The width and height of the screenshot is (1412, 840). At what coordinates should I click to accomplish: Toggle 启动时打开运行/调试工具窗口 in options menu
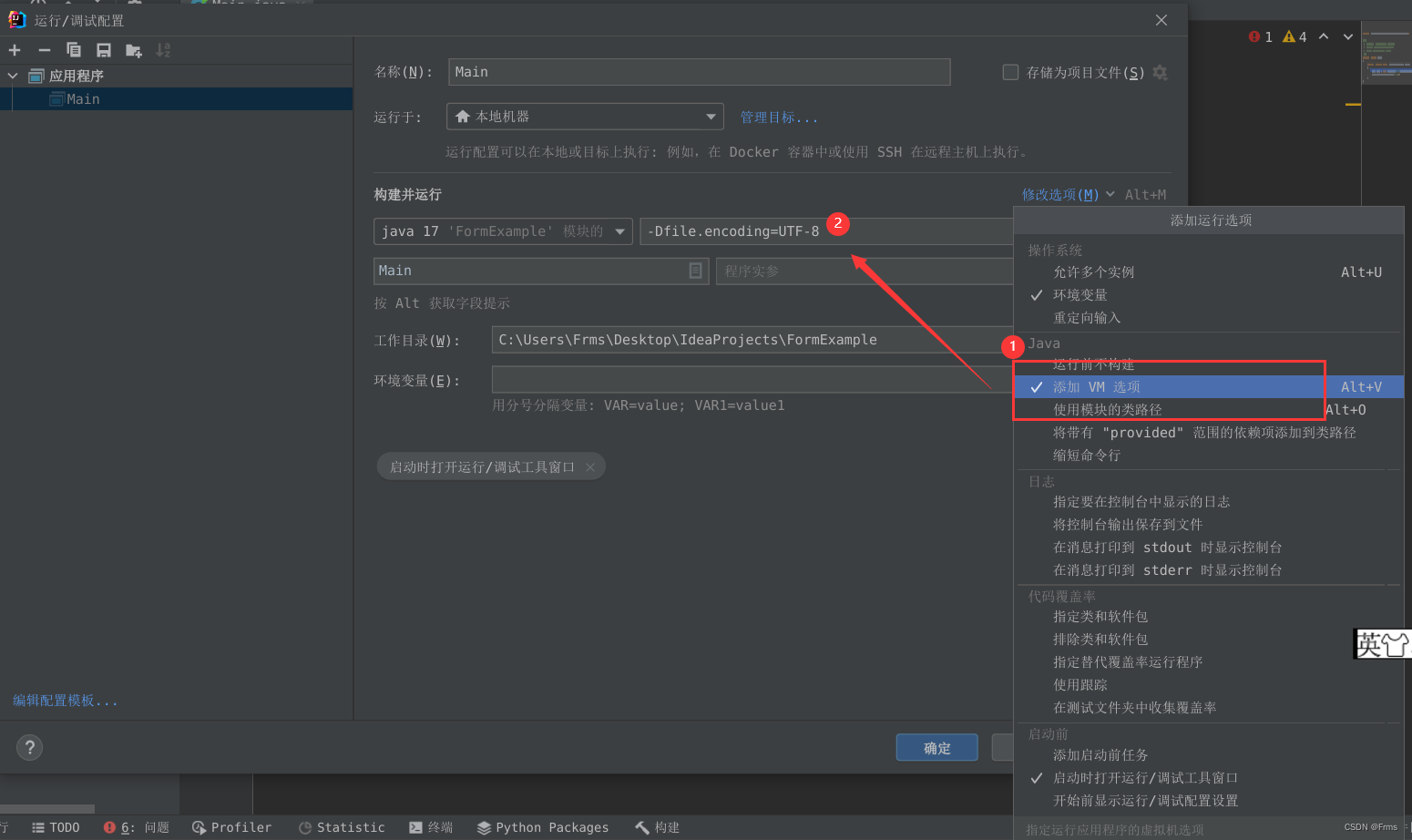pos(1208,778)
